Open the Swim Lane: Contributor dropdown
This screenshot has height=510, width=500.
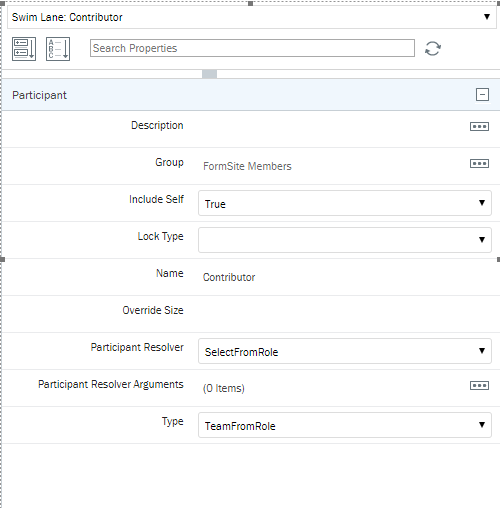(252, 17)
